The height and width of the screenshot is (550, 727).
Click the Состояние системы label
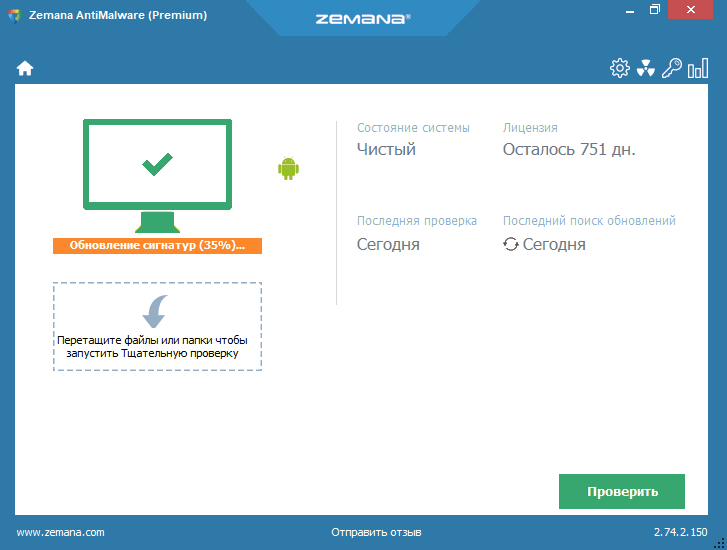pyautogui.click(x=413, y=128)
